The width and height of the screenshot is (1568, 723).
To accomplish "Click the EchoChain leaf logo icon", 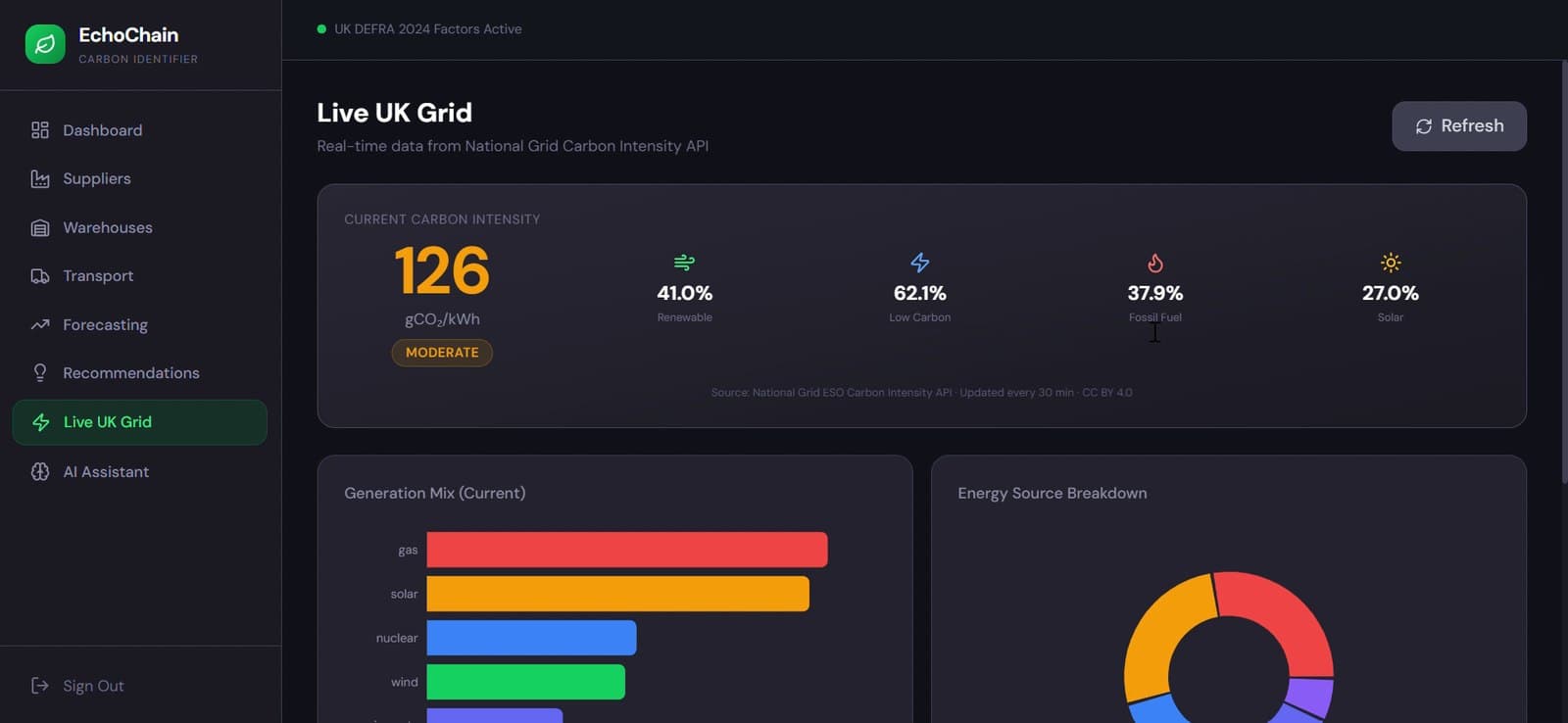I will pyautogui.click(x=45, y=44).
